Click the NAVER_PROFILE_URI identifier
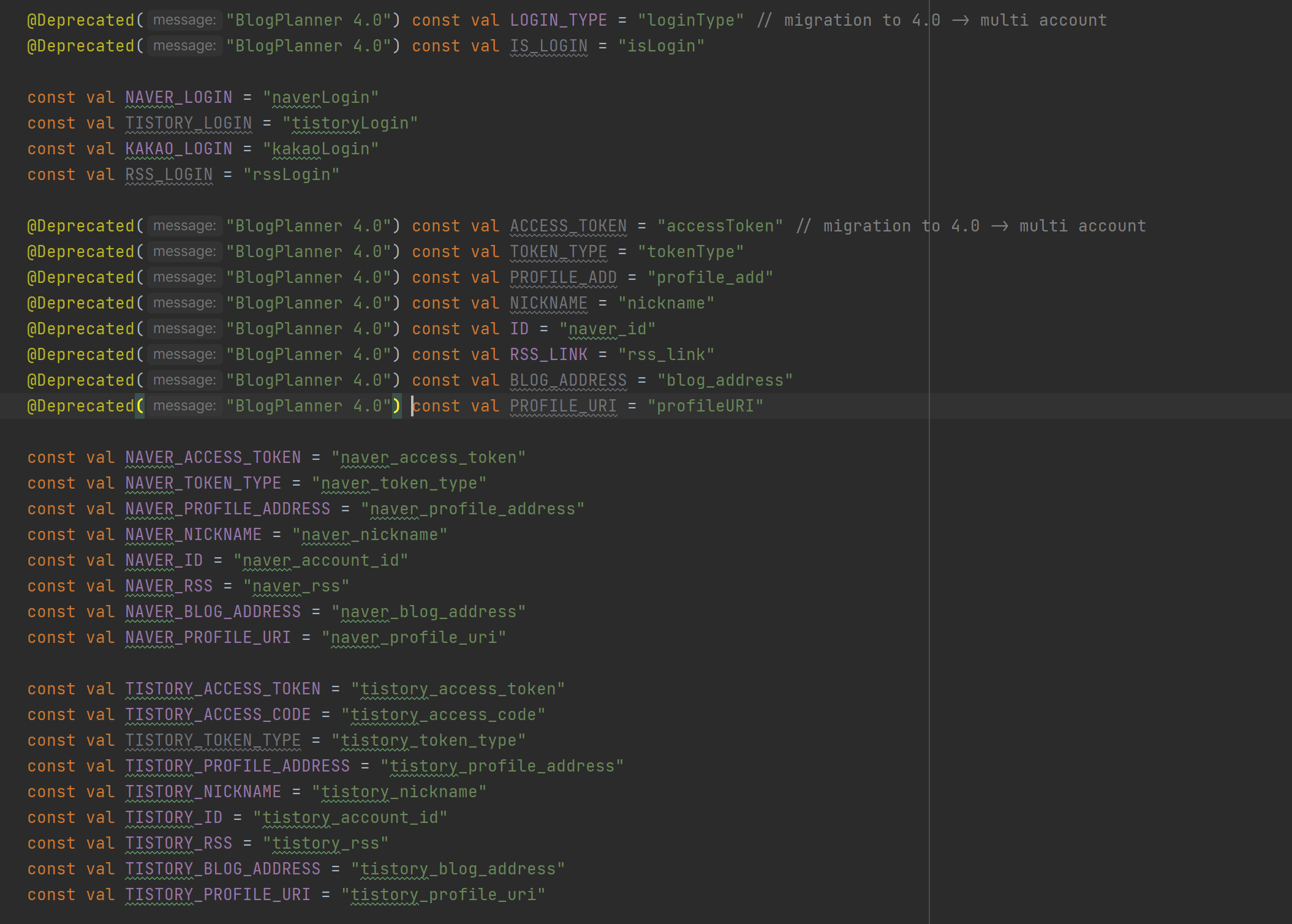The height and width of the screenshot is (924, 1292). pos(208,637)
